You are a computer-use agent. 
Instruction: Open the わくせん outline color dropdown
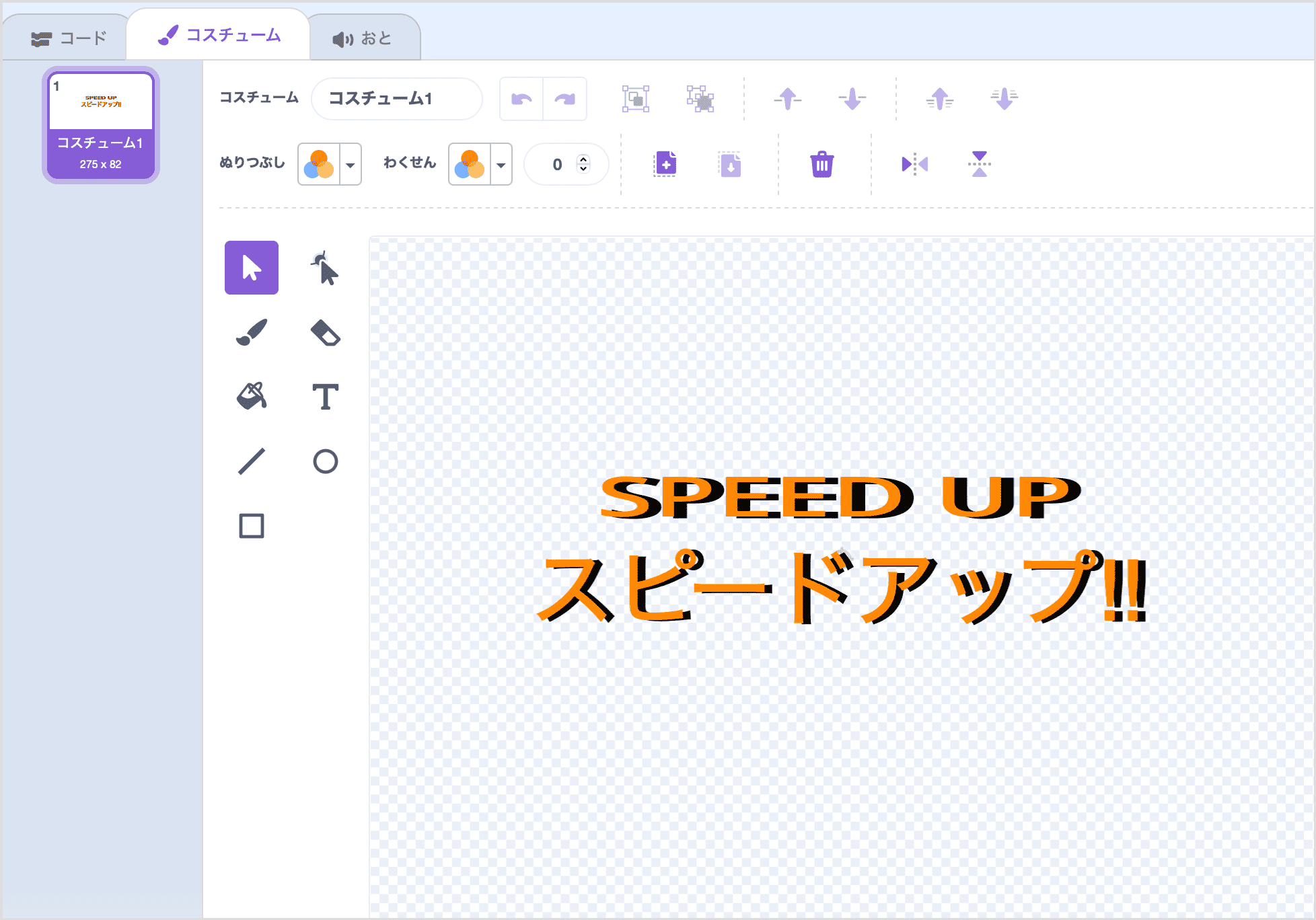pos(501,164)
